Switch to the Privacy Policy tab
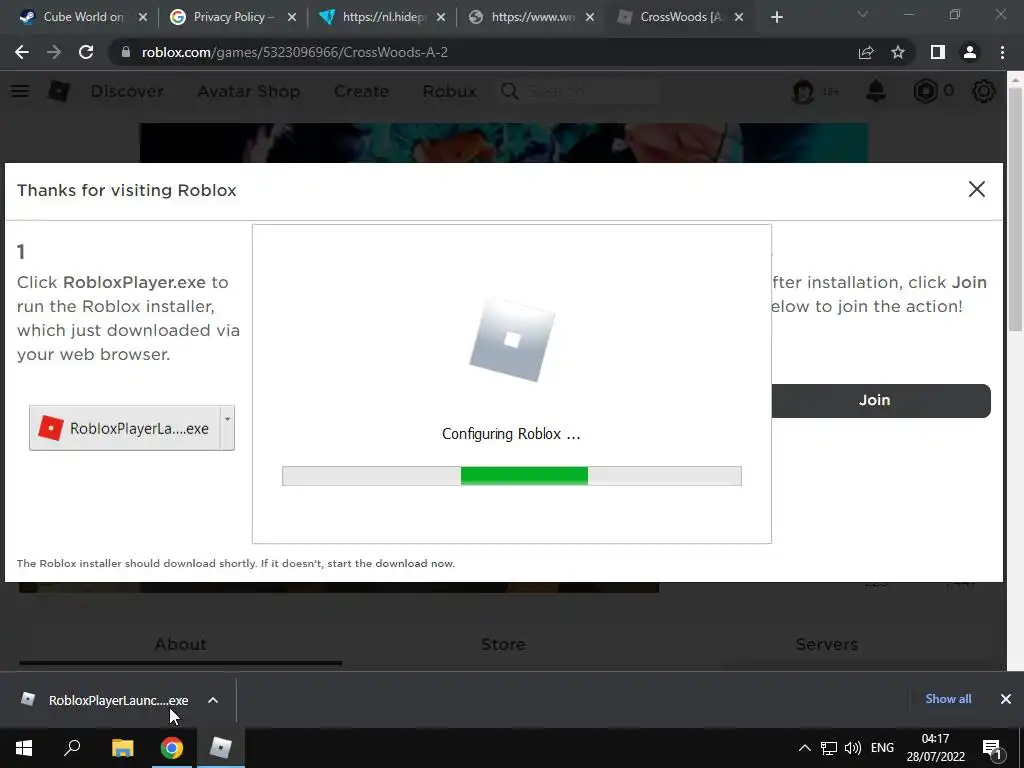The height and width of the screenshot is (768, 1024). pyautogui.click(x=232, y=17)
